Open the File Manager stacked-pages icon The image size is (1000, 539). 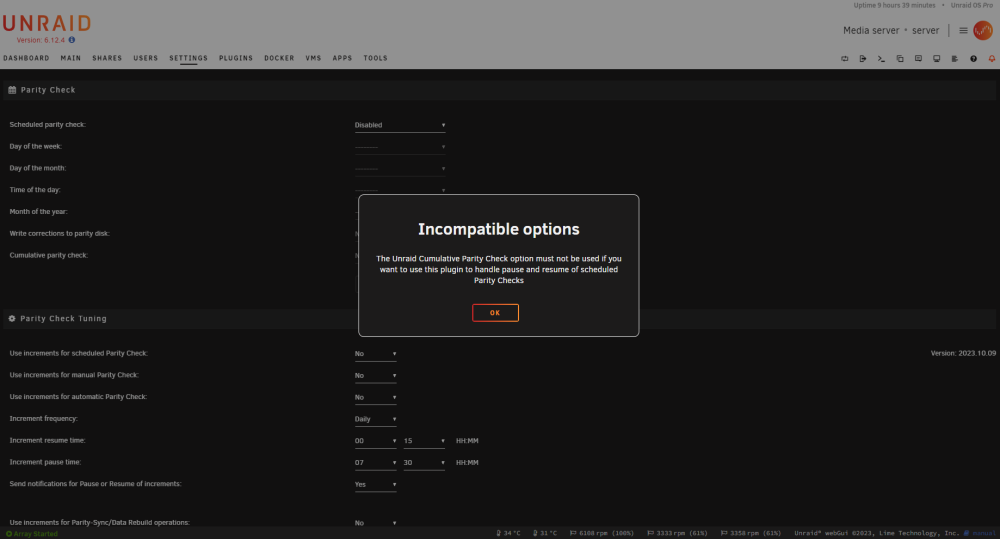[900, 59]
